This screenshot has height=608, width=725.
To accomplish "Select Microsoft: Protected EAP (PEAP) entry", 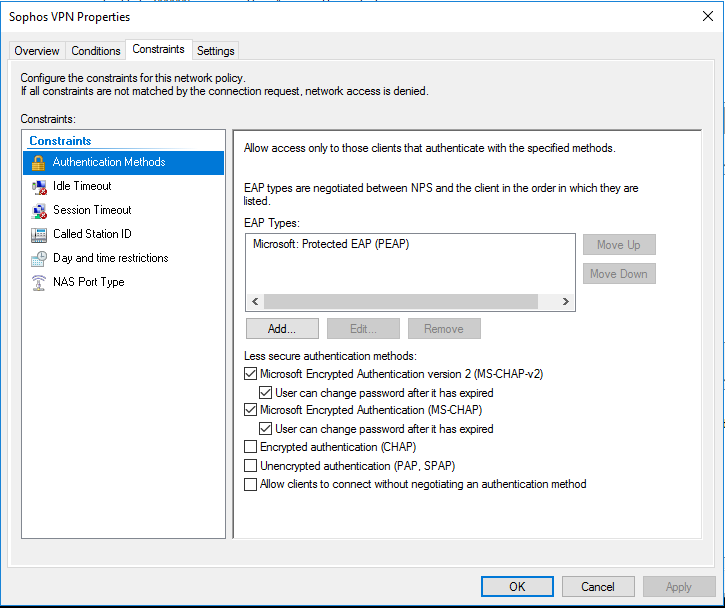I will [331, 244].
